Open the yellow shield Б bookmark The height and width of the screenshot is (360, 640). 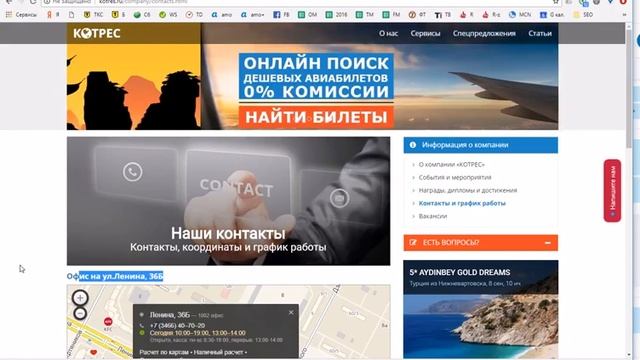click(x=118, y=15)
